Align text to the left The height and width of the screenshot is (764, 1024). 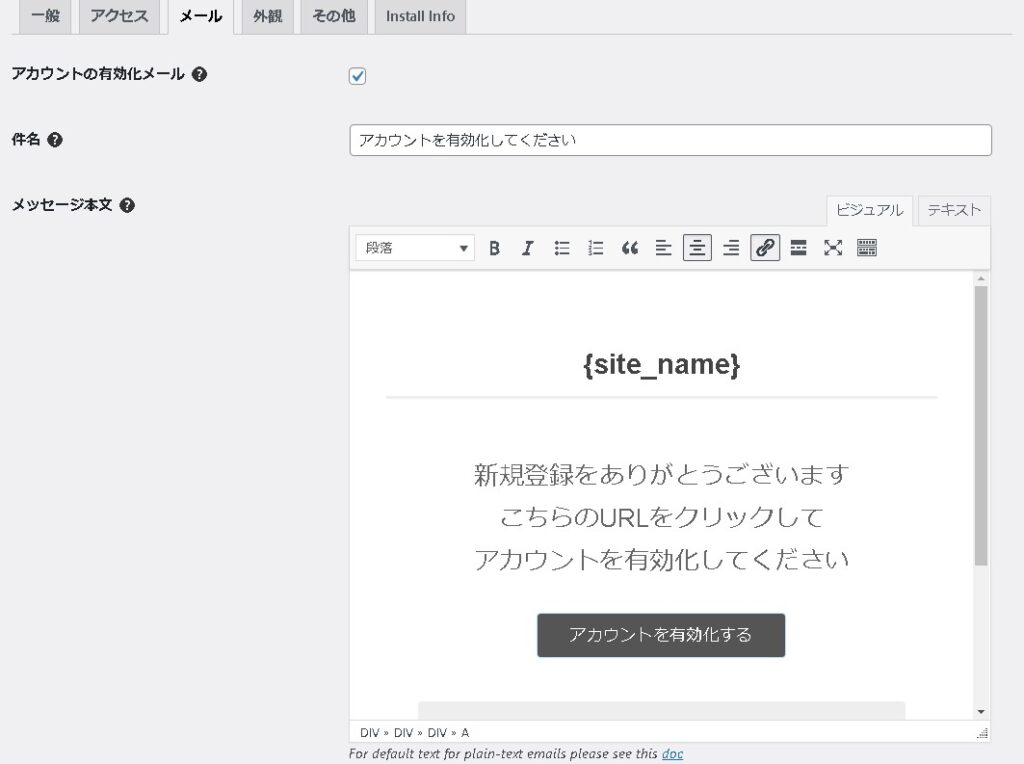point(663,248)
